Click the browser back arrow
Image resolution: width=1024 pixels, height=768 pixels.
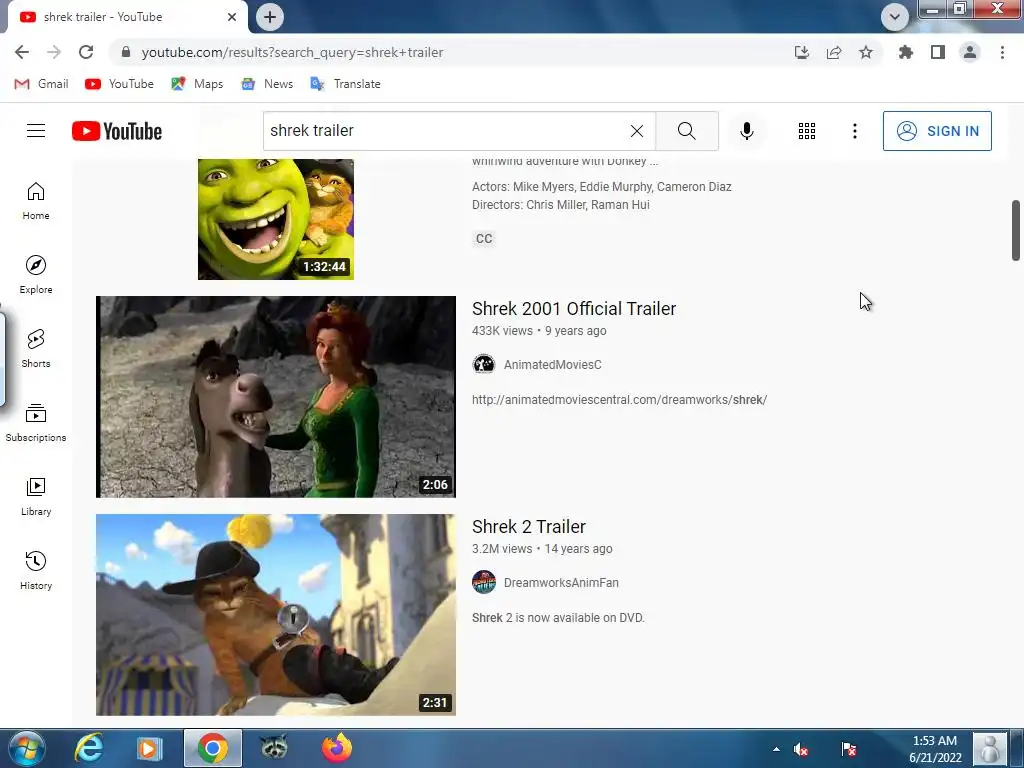point(22,52)
